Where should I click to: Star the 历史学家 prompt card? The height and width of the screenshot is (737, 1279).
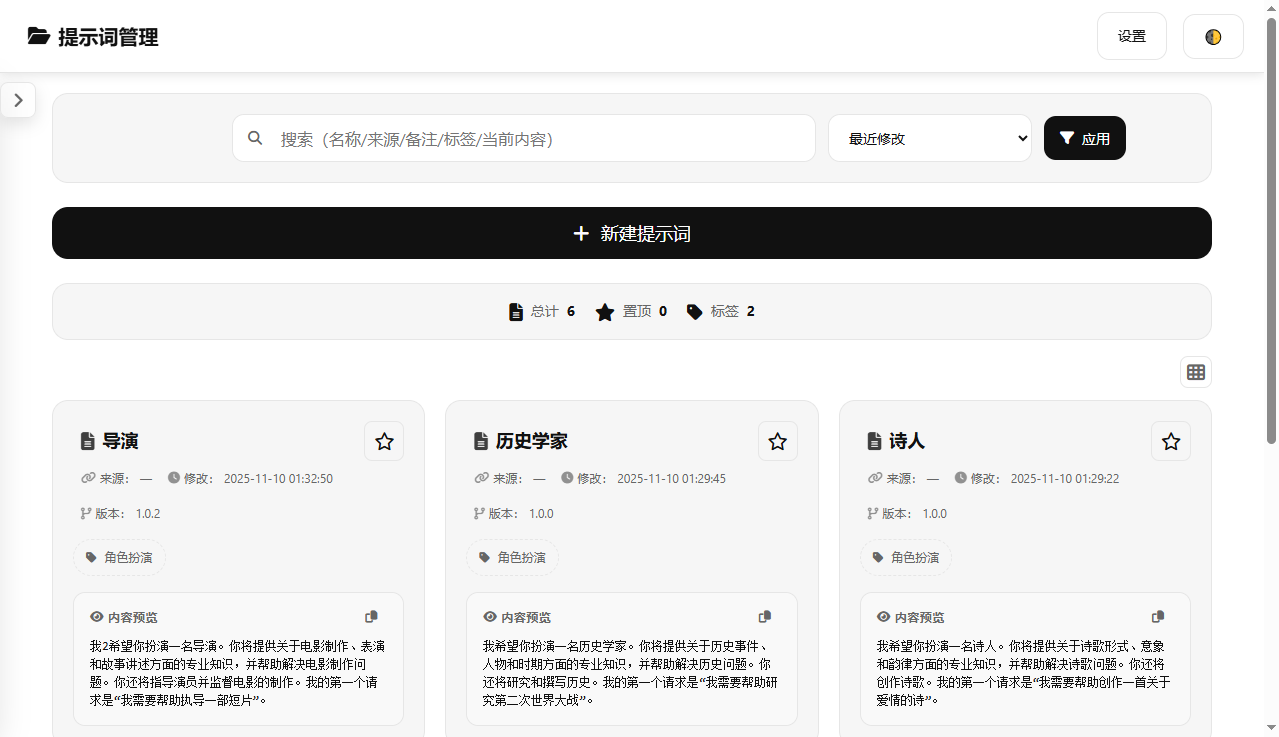point(777,441)
